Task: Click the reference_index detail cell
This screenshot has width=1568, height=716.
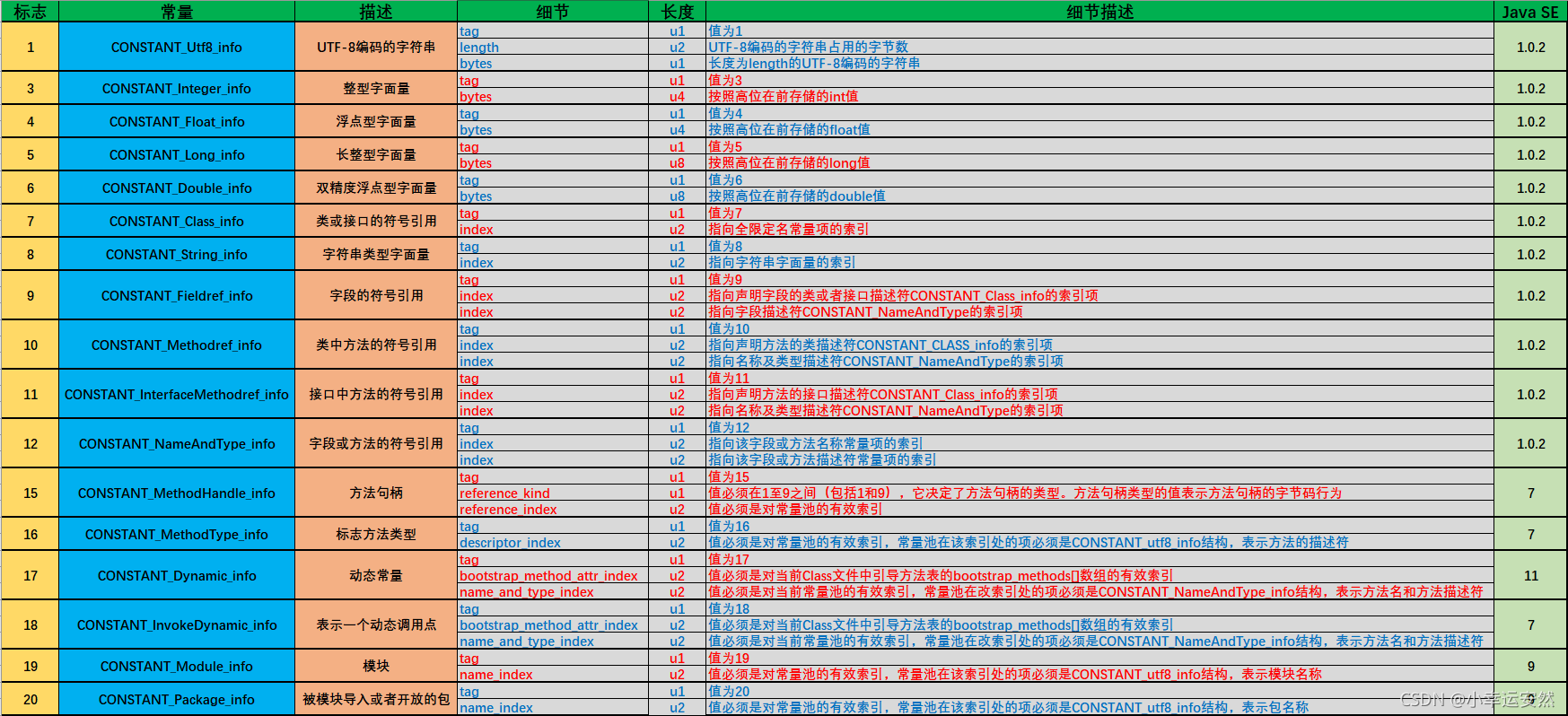Action: coord(553,509)
